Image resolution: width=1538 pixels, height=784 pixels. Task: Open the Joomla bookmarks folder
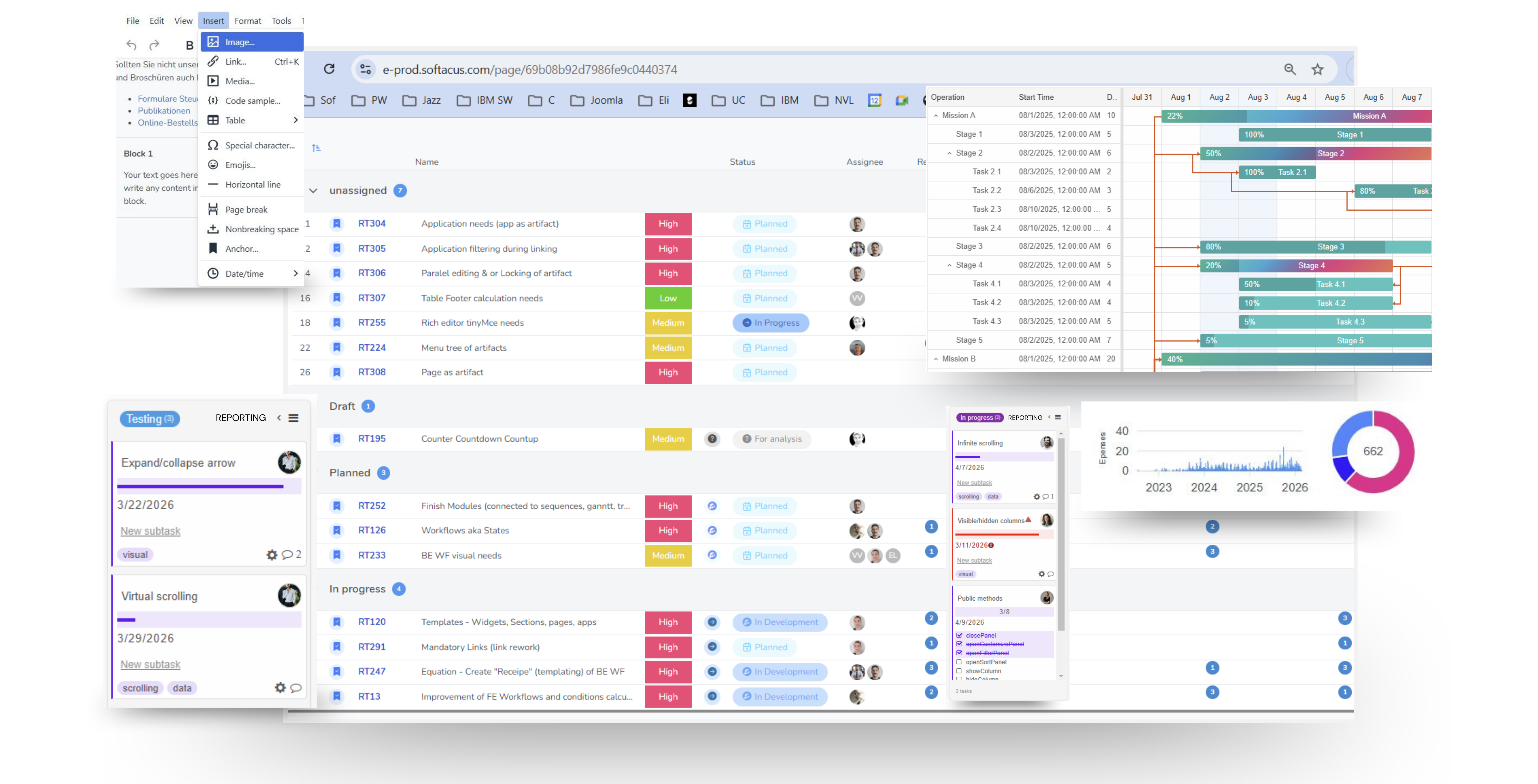(x=596, y=100)
